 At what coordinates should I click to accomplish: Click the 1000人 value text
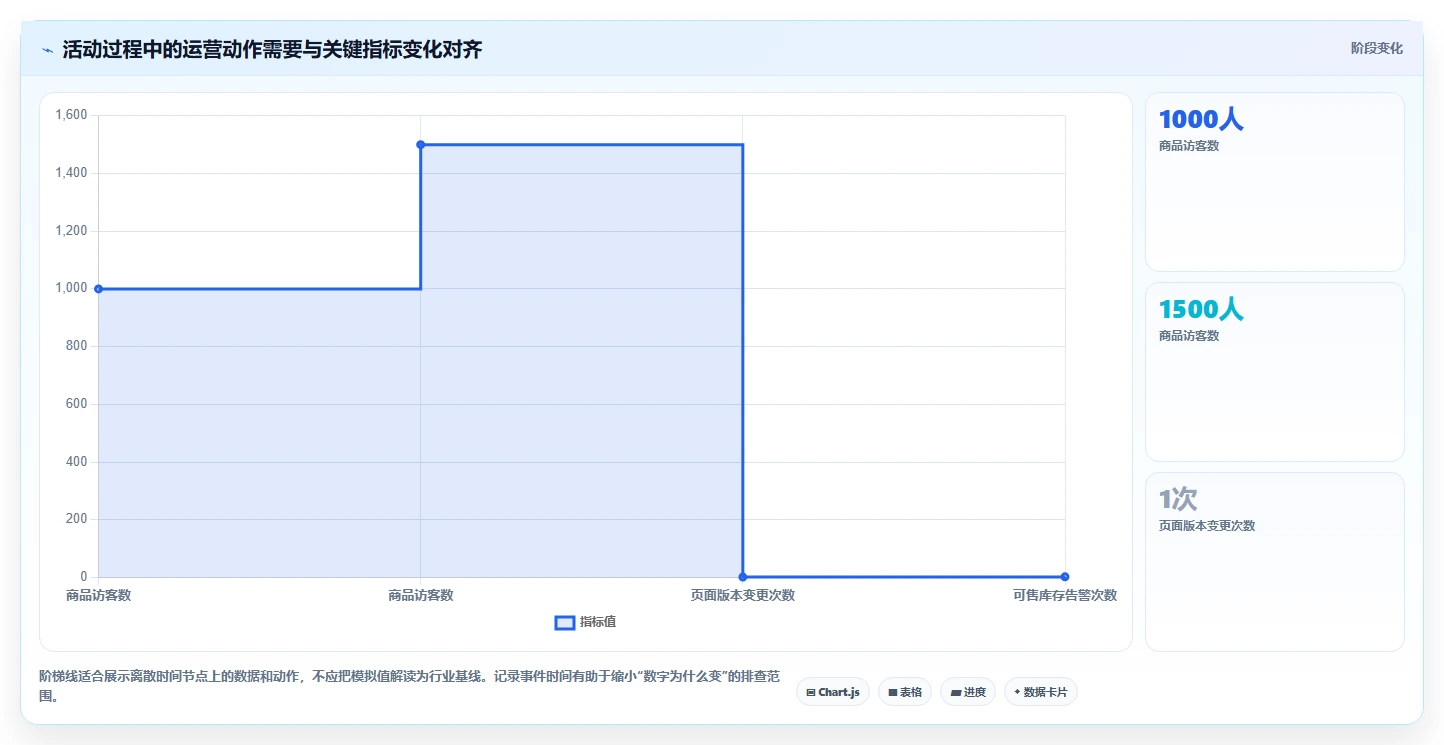click(1201, 120)
